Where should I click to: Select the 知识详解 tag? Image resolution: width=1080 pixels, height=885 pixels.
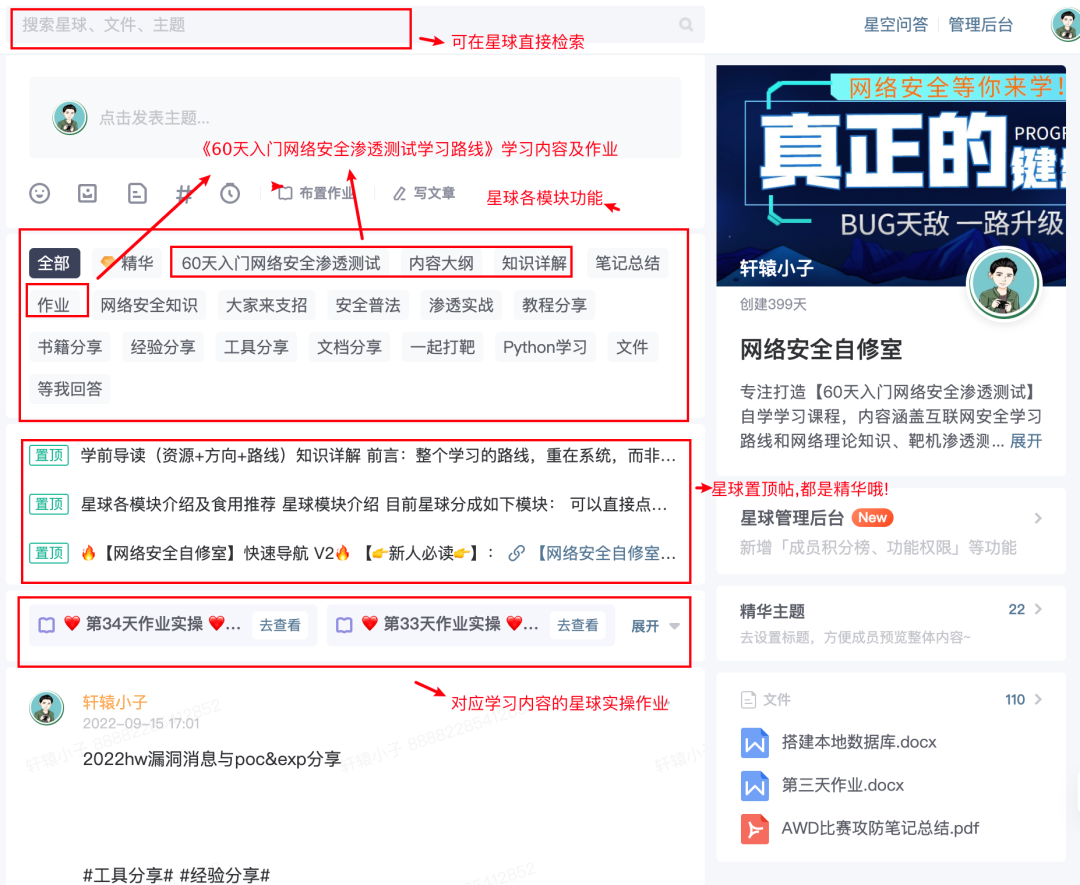click(534, 263)
